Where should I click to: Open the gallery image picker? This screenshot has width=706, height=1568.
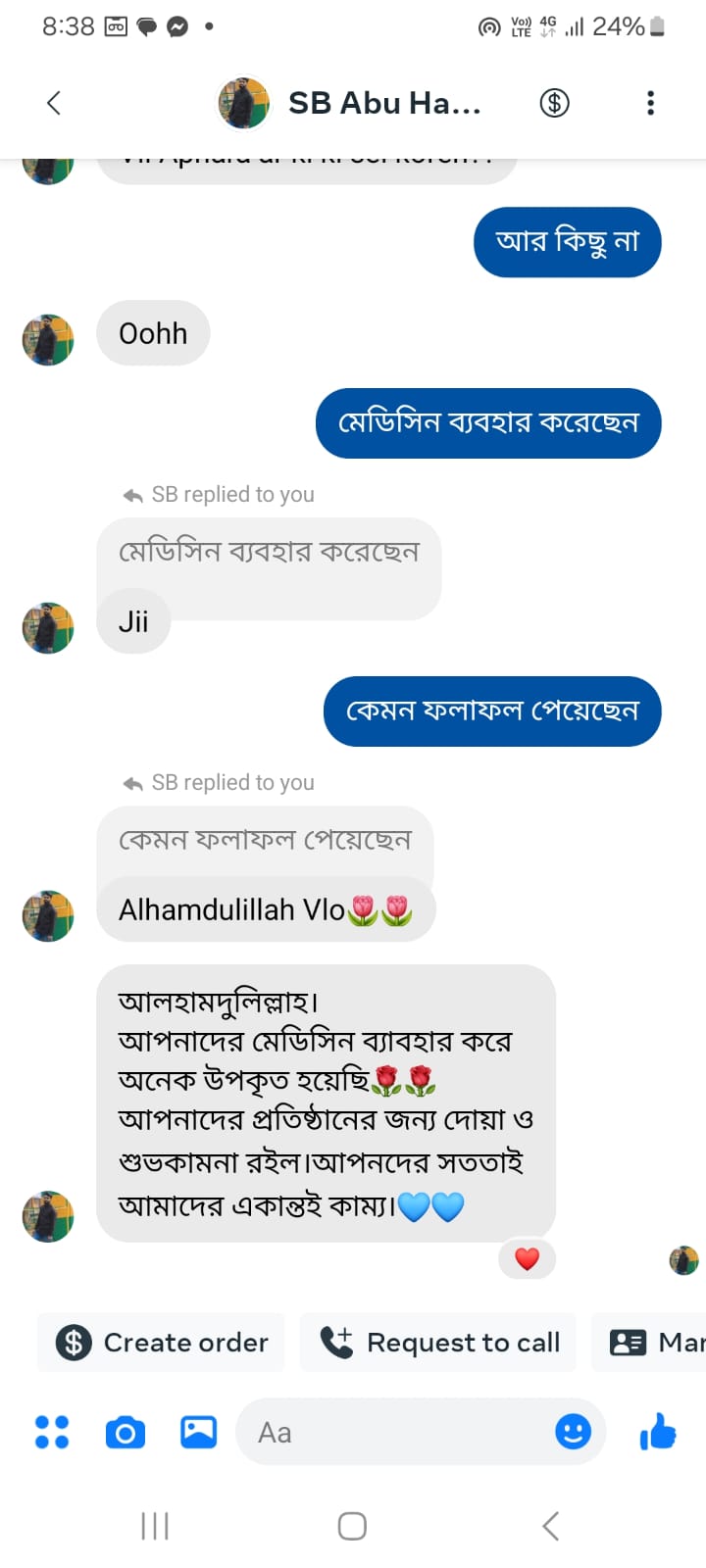(198, 1433)
